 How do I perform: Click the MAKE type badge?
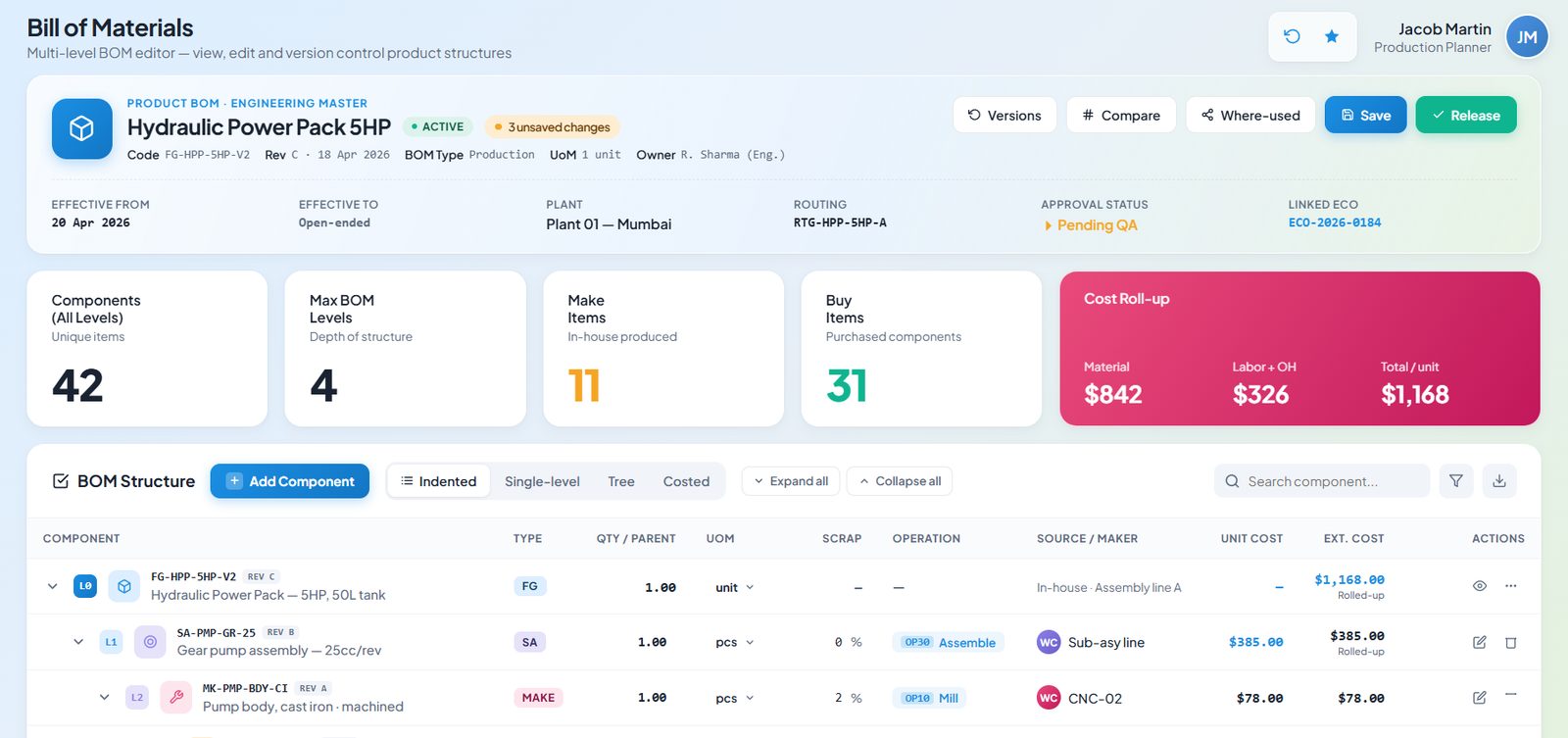coord(538,698)
